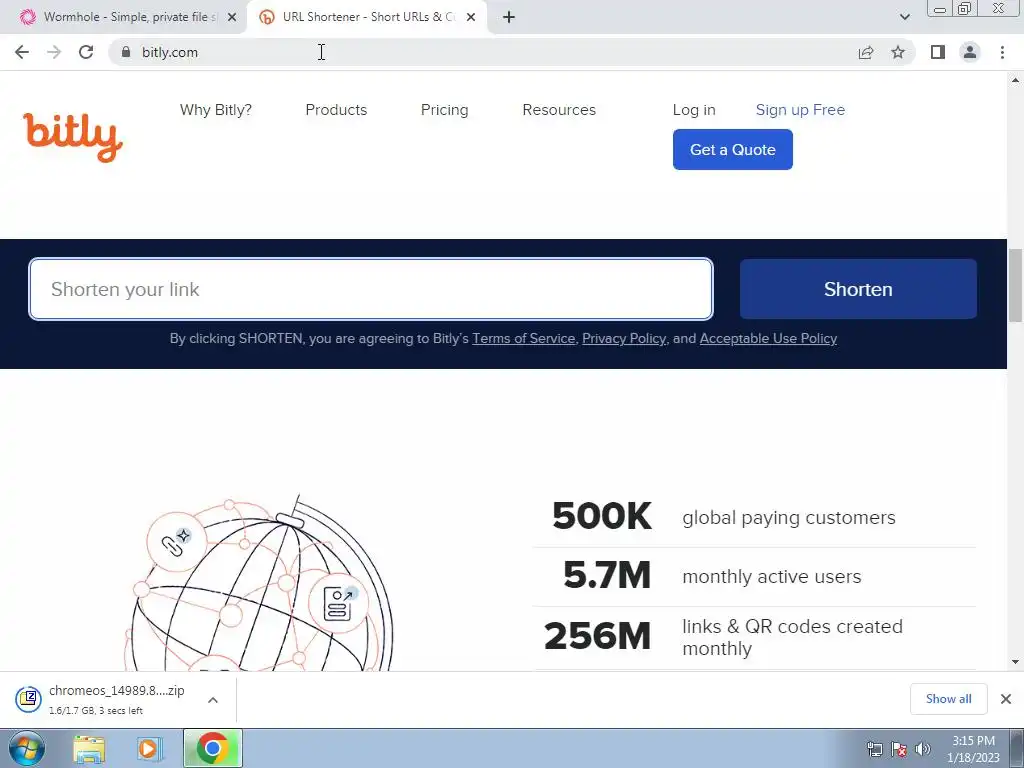1024x768 pixels.
Task: Click the Log in link
Action: (x=694, y=110)
